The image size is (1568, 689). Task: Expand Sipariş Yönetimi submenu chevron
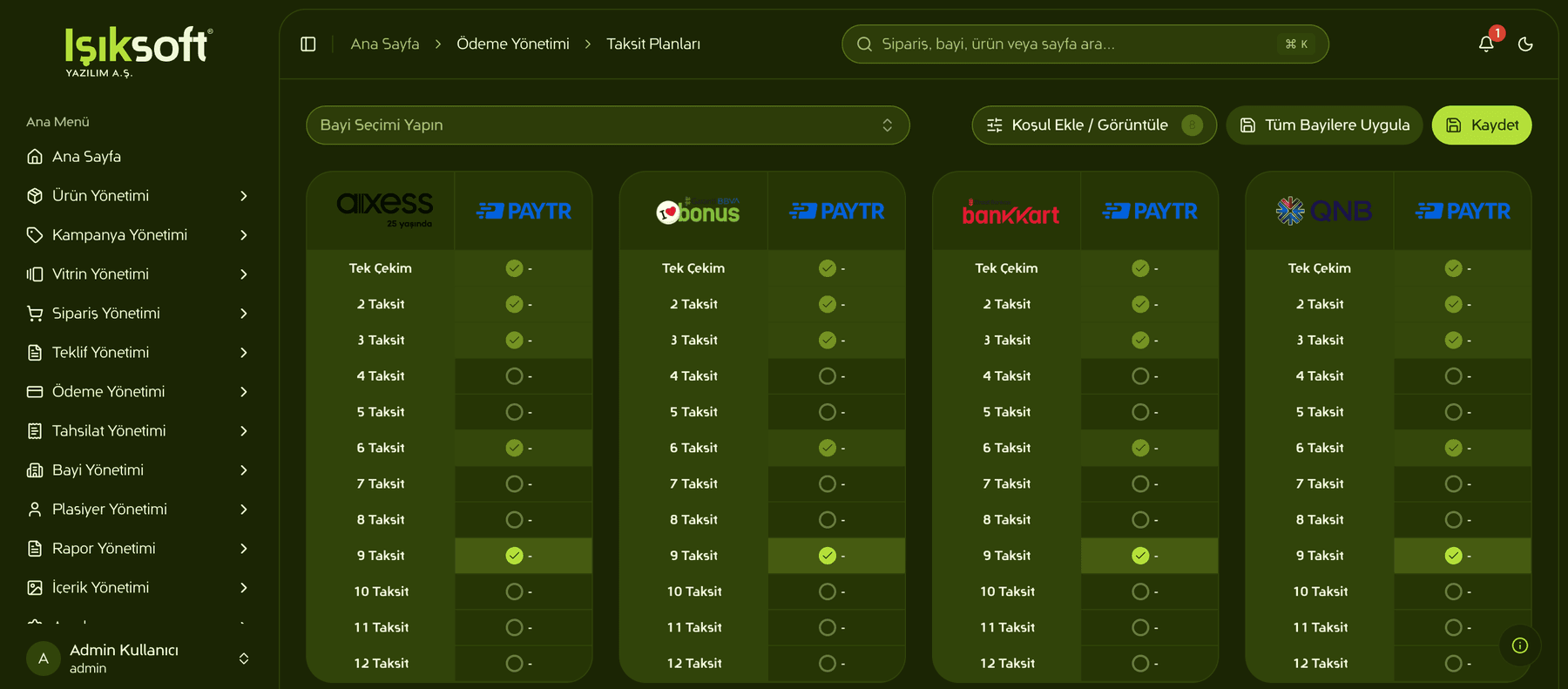pos(244,314)
